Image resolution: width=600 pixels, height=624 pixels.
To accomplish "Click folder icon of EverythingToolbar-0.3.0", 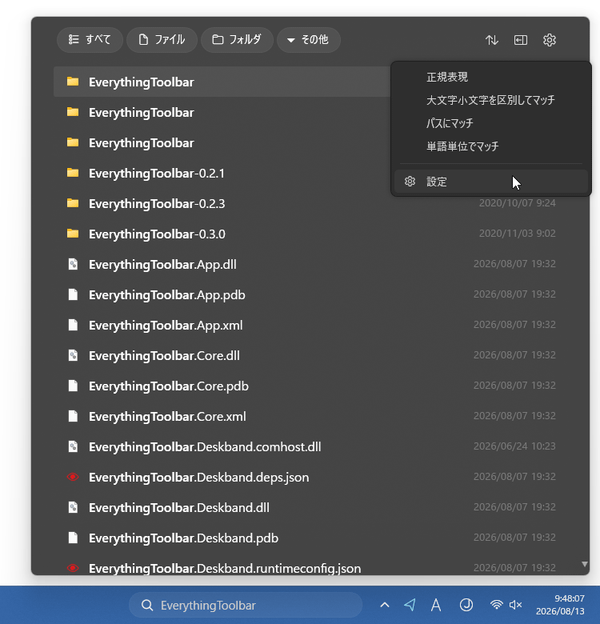I will click(x=73, y=234).
